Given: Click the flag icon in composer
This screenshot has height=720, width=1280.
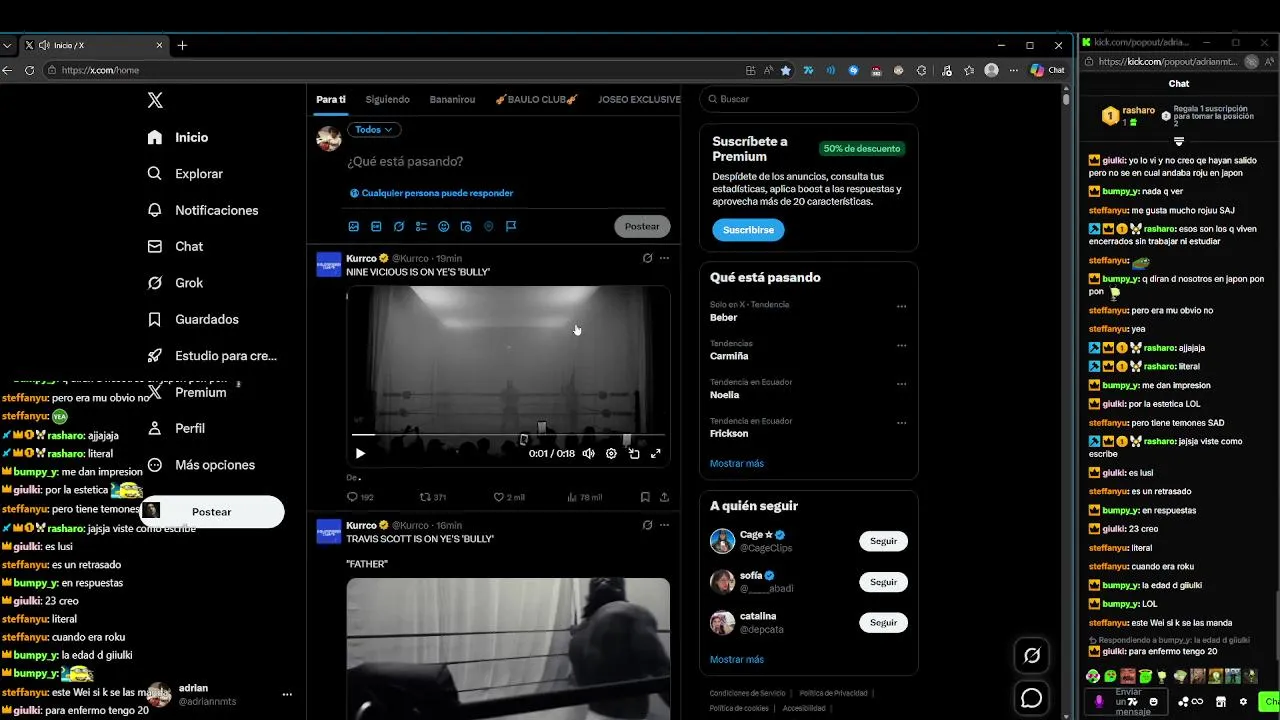Looking at the screenshot, I should coord(511,227).
